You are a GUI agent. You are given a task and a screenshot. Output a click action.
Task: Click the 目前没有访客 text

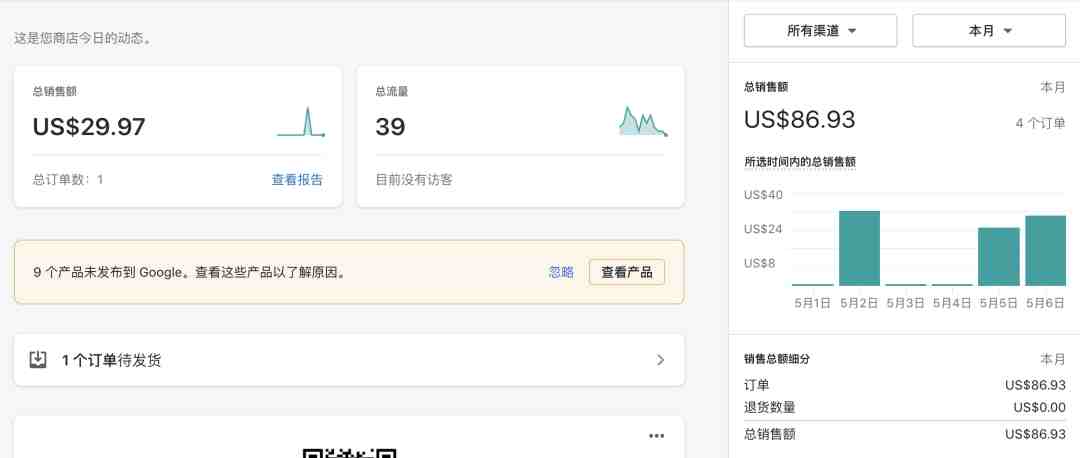(414, 180)
